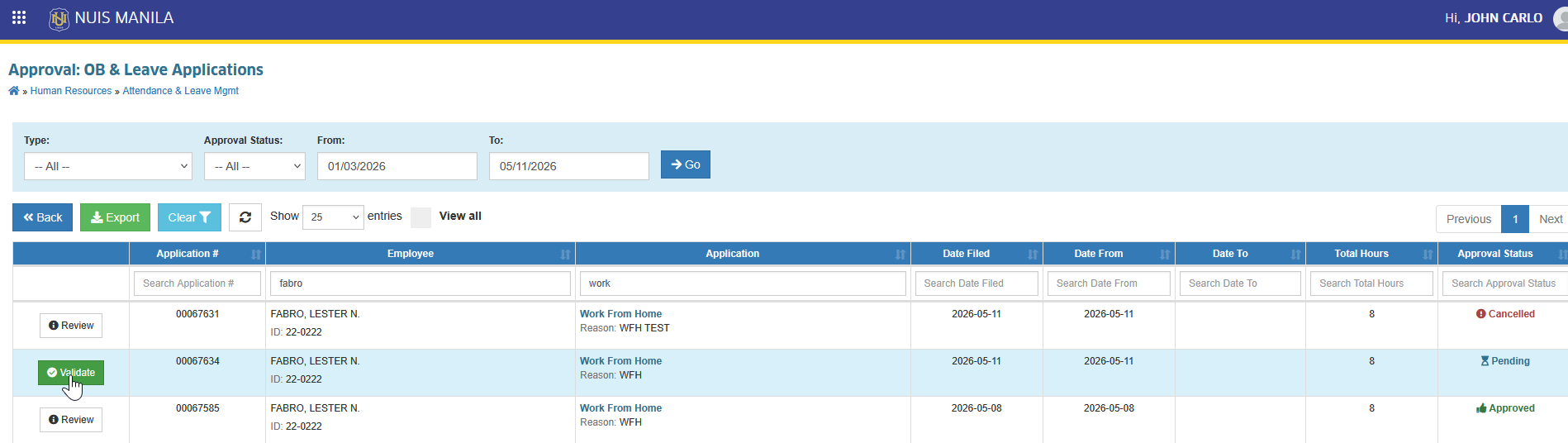Open Attendance & Leave Mgmt breadcrumb
The image size is (1568, 443).
181,91
